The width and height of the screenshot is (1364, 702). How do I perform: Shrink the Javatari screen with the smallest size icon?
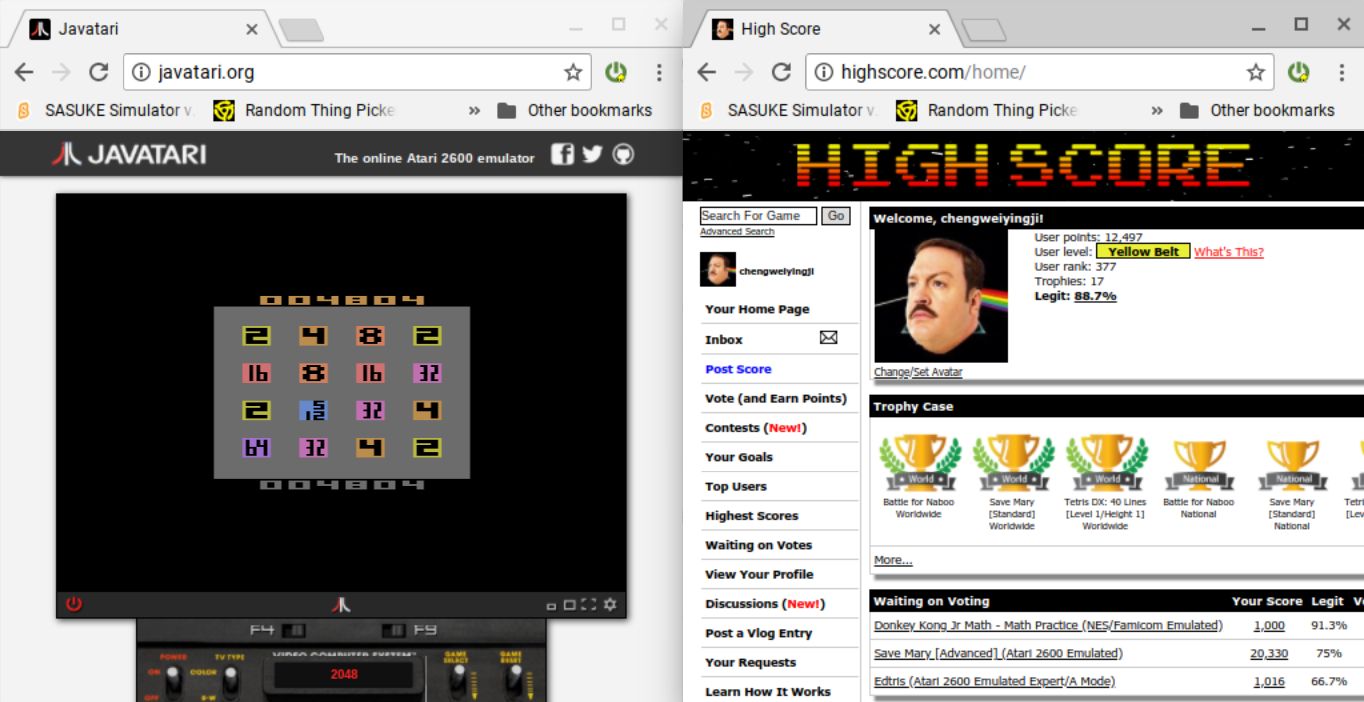(x=551, y=606)
